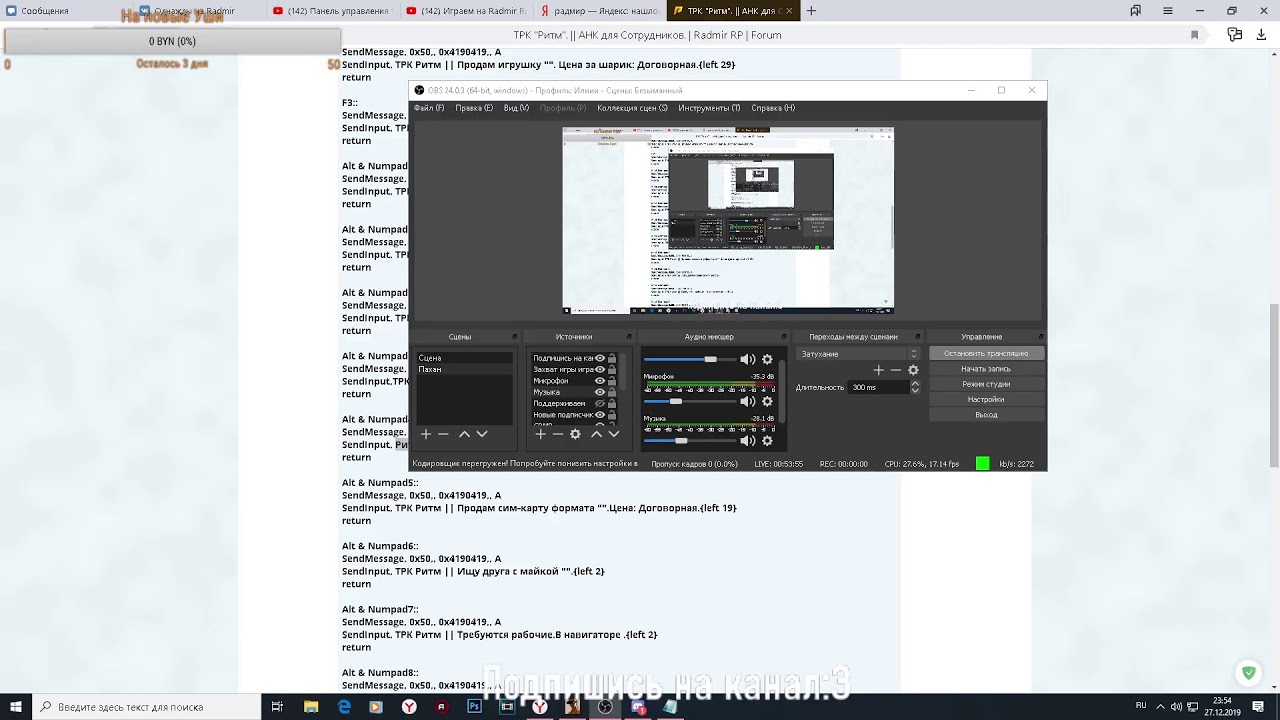Add a new scene in Сцены panel

[x=426, y=434]
